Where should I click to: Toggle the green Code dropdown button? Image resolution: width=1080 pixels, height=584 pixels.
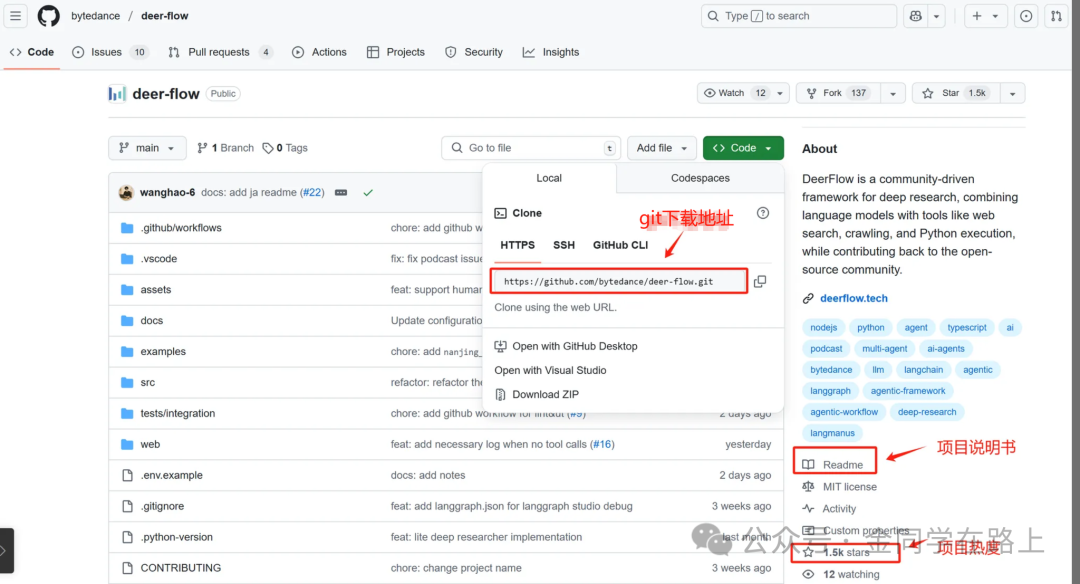point(743,148)
